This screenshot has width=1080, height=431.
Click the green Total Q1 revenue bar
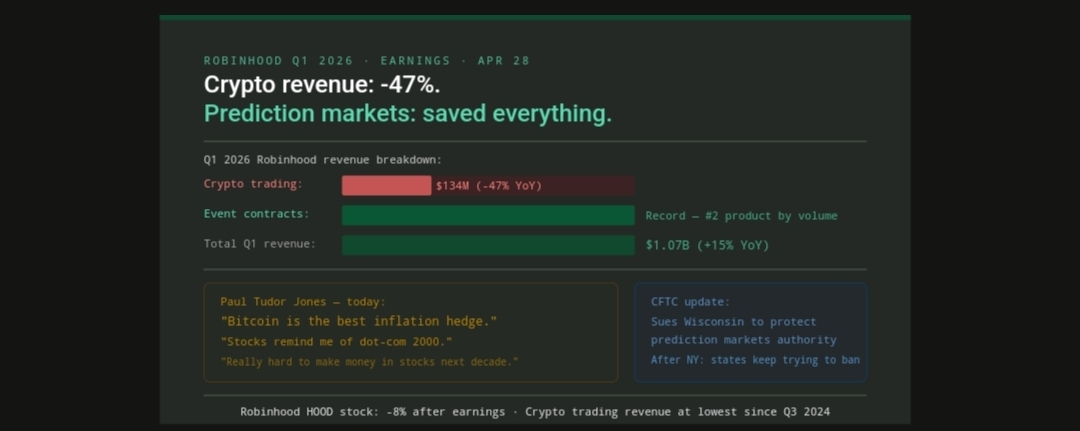click(488, 245)
